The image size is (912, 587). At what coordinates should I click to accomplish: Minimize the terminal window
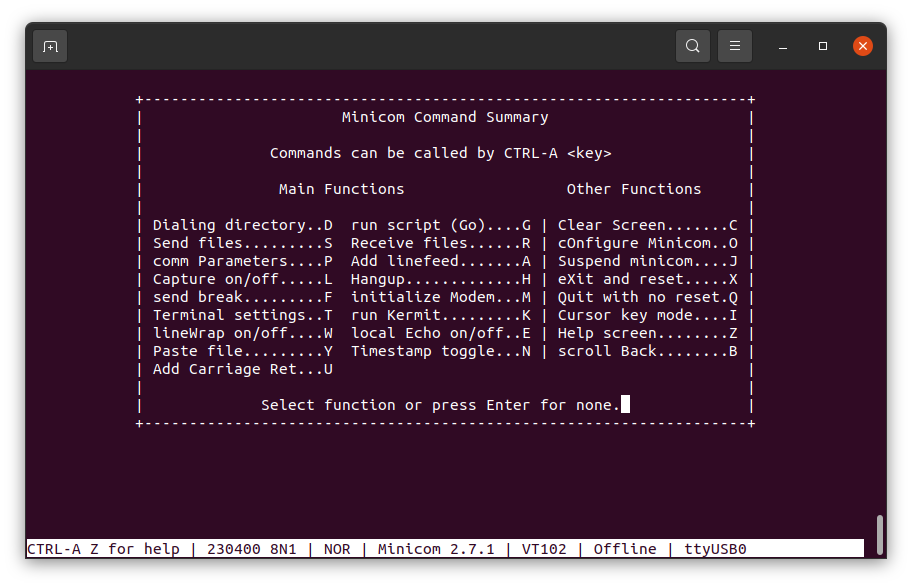click(x=783, y=46)
